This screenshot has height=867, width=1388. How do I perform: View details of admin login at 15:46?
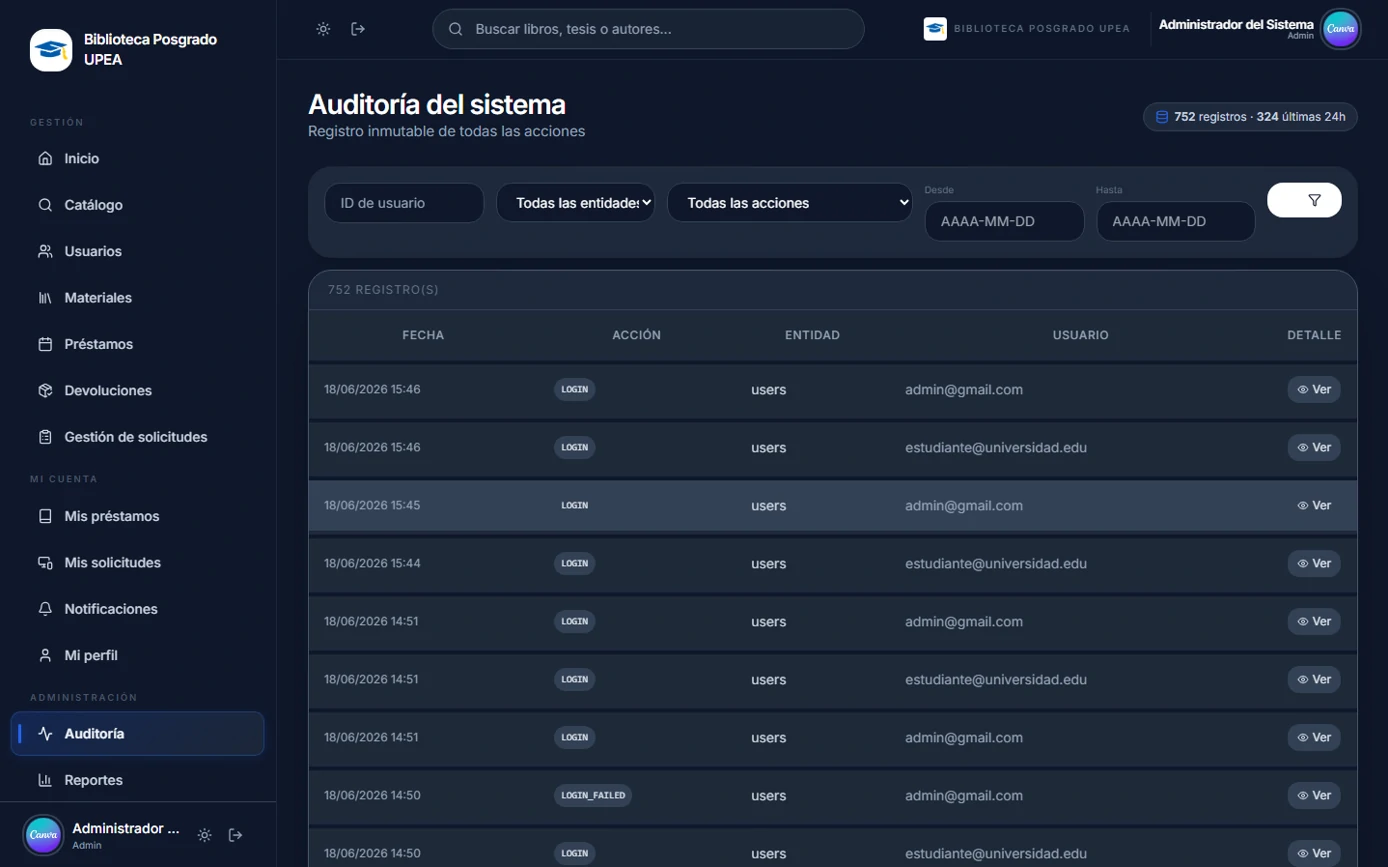pos(1314,390)
